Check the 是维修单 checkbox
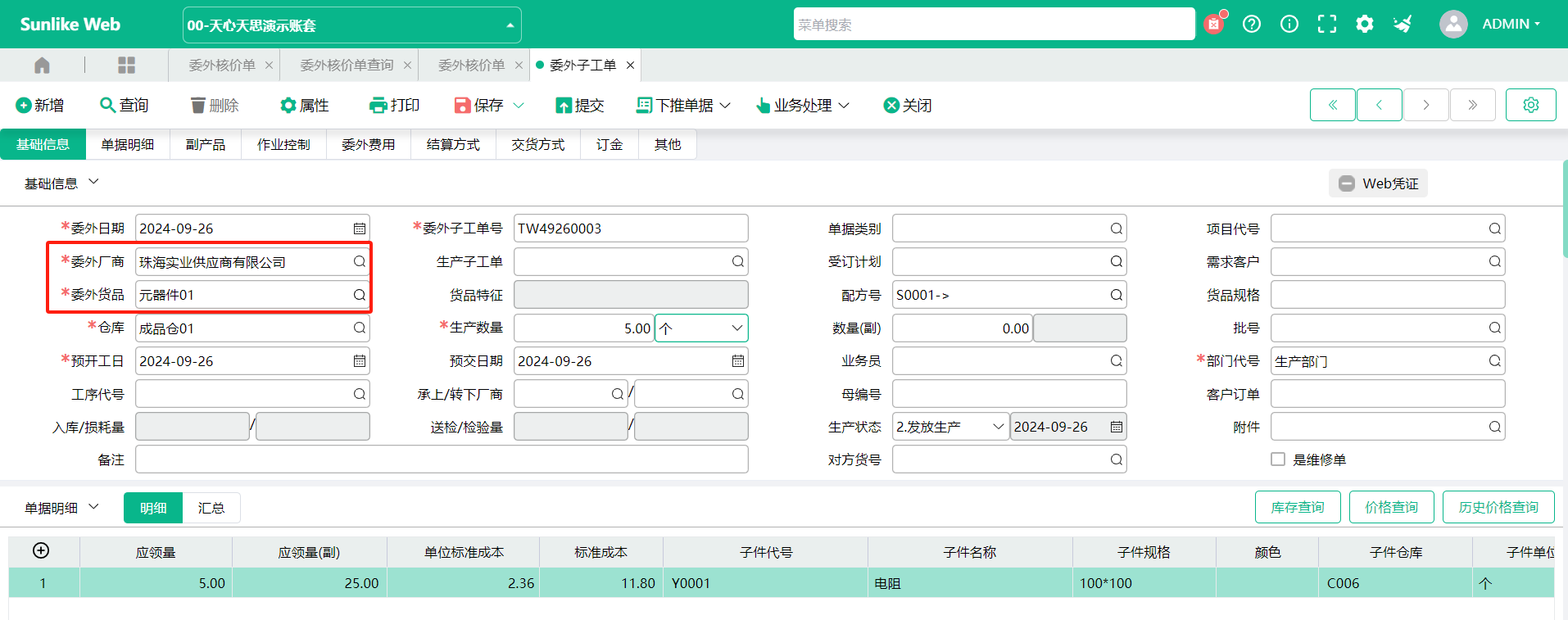 coord(1277,459)
